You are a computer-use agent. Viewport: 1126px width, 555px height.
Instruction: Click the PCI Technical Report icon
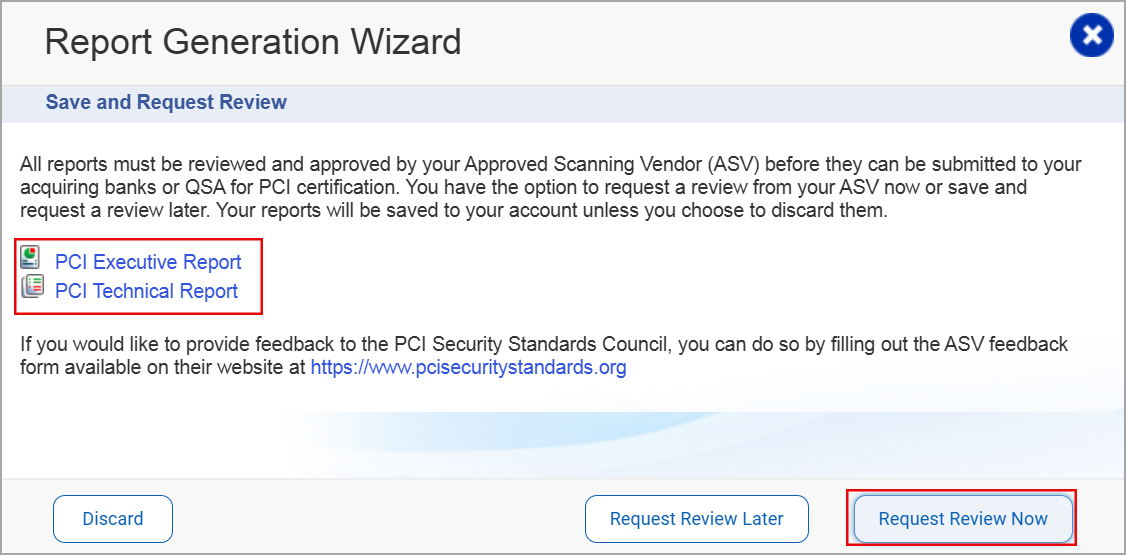31,288
